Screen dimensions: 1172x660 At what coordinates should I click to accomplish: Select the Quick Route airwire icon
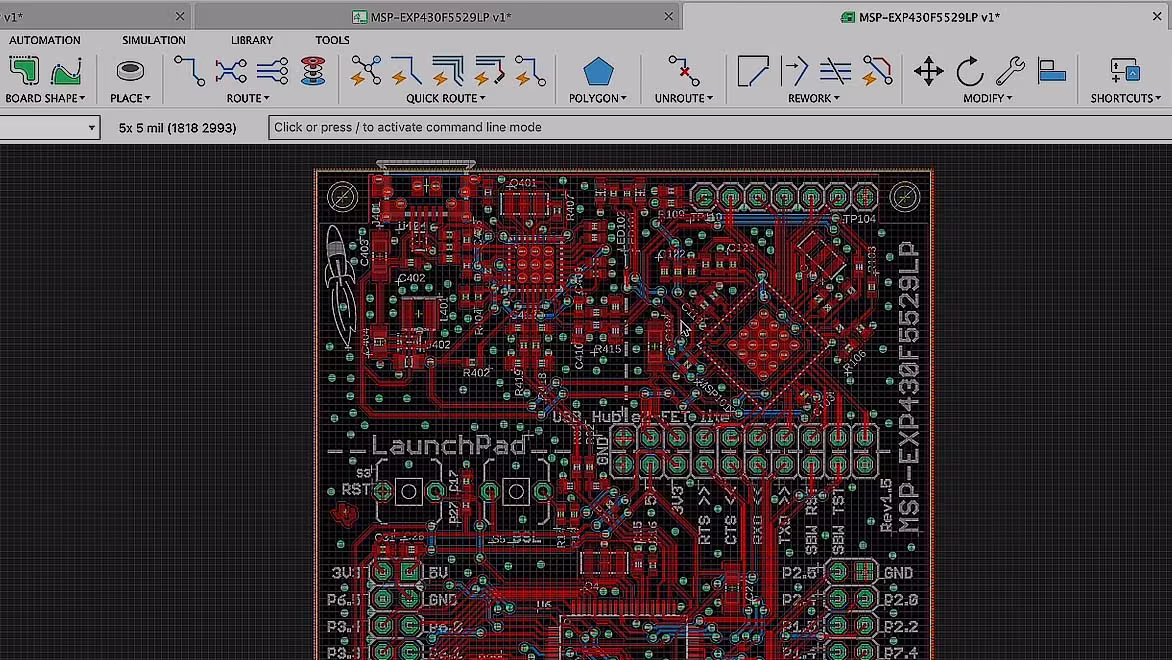click(x=366, y=71)
